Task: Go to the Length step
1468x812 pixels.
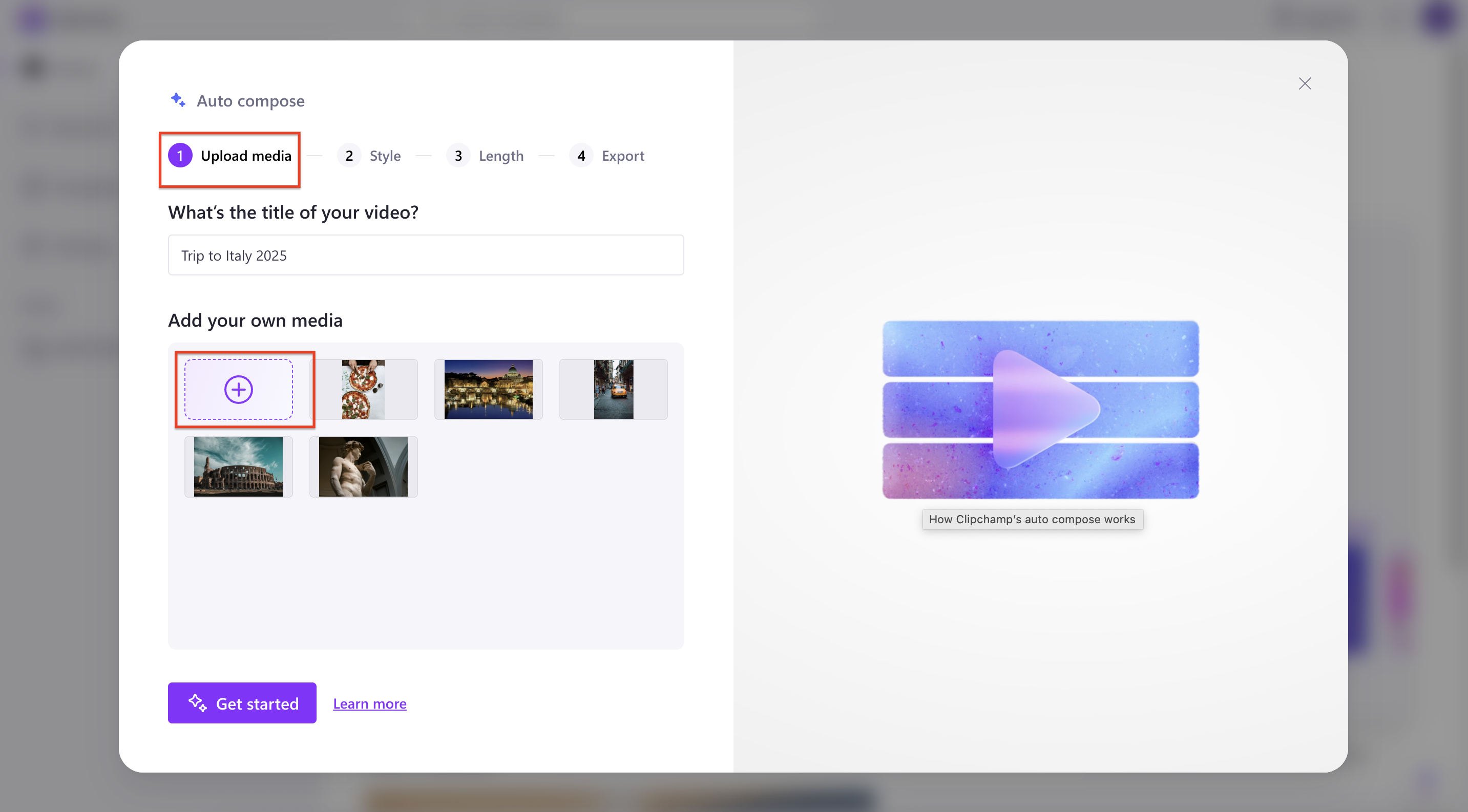Action: tap(500, 156)
